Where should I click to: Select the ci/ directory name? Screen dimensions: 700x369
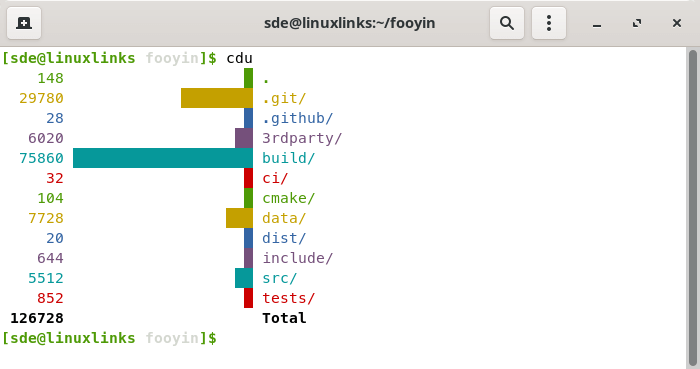[x=275, y=178]
